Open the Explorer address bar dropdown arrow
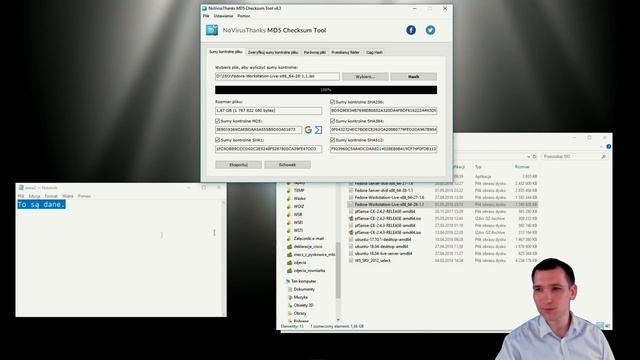Viewport: 640px width, 360px height. (529, 156)
